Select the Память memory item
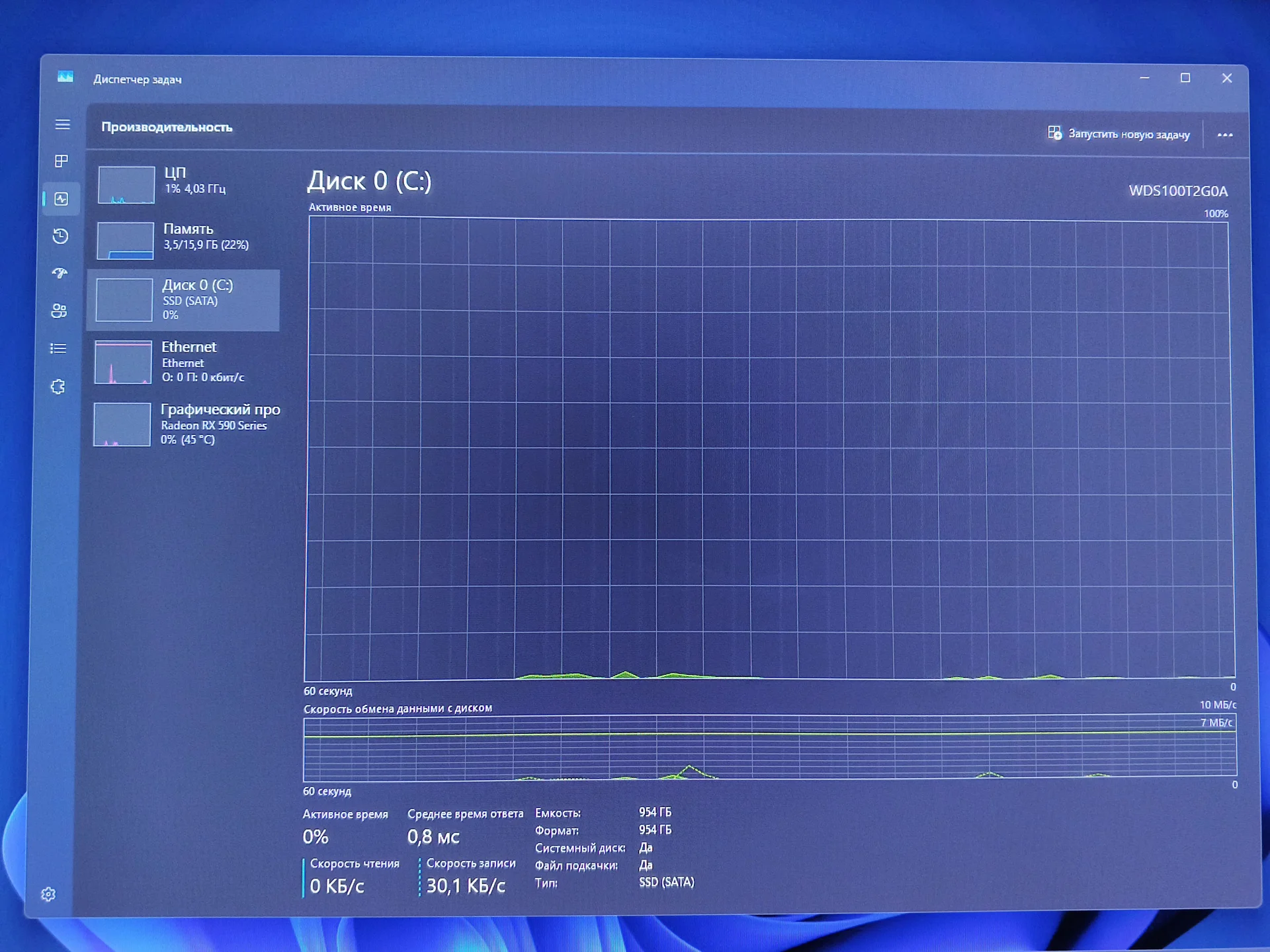This screenshot has width=1270, height=952. [185, 240]
